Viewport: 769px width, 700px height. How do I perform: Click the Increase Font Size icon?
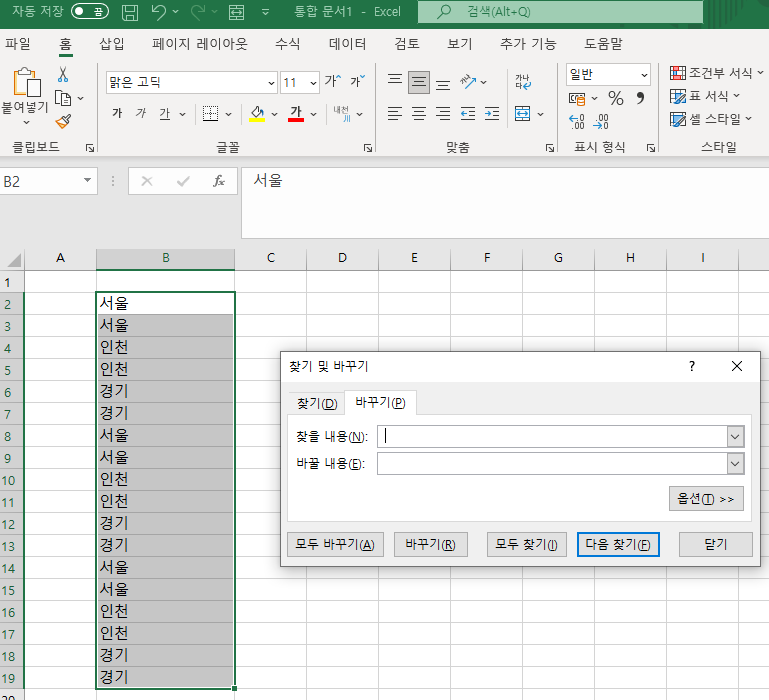pyautogui.click(x=333, y=80)
